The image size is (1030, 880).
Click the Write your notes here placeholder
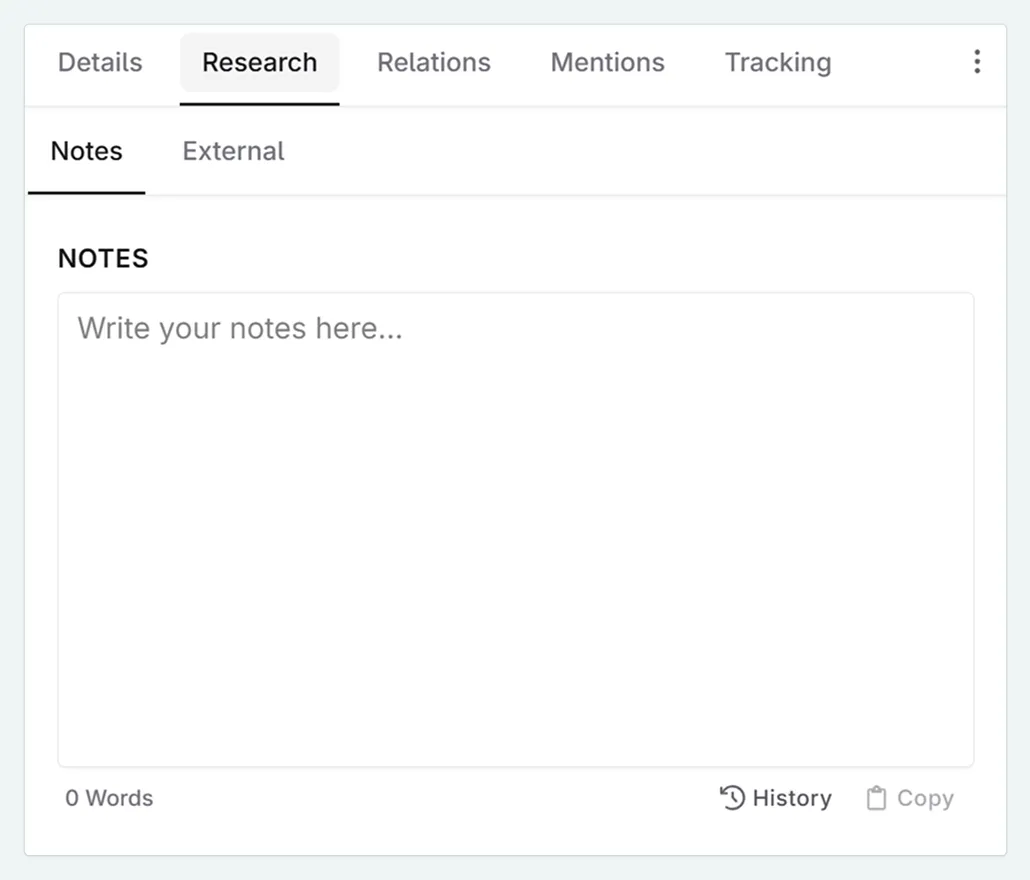tap(240, 328)
